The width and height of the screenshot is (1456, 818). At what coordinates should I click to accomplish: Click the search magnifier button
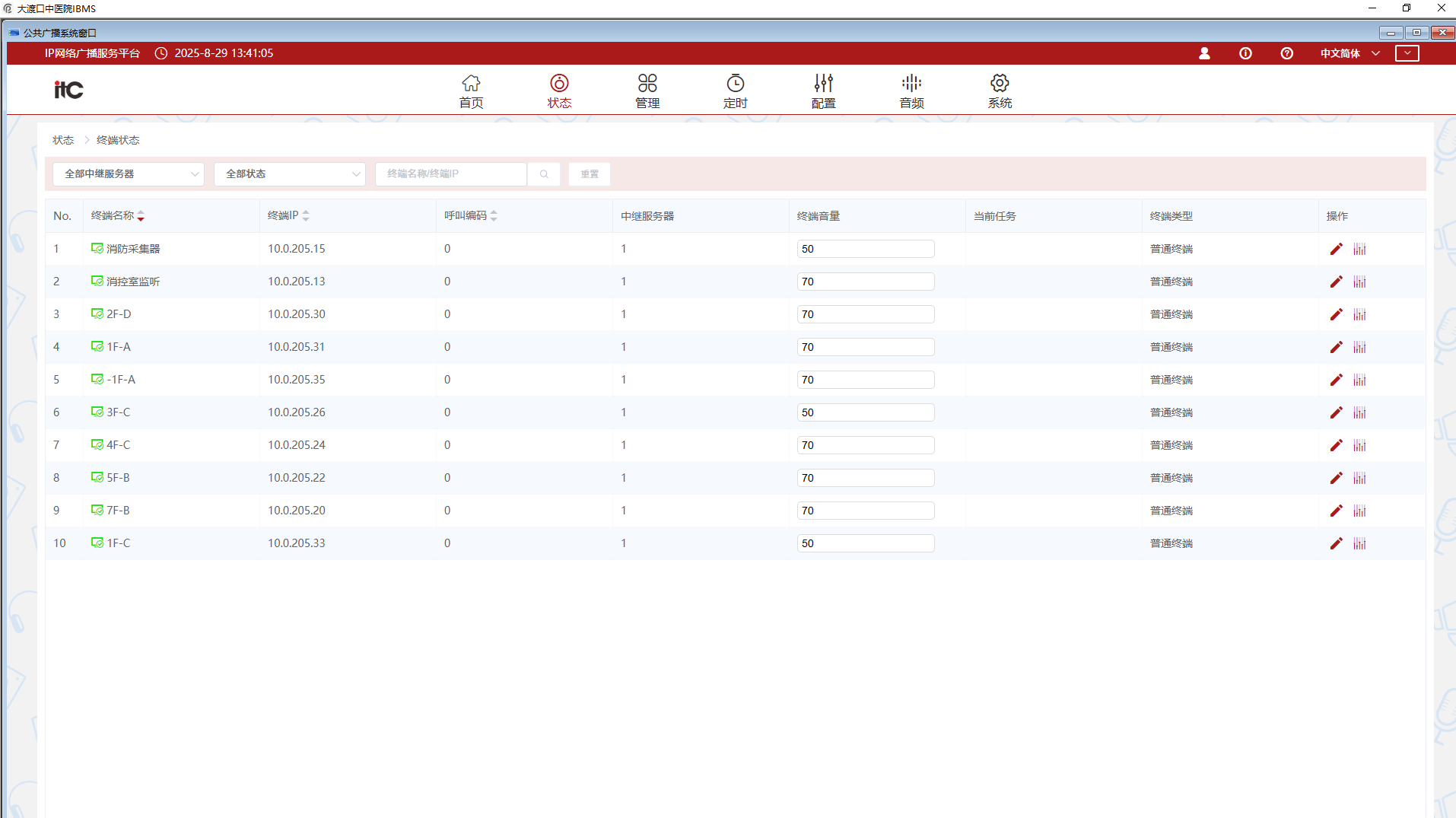pos(544,174)
